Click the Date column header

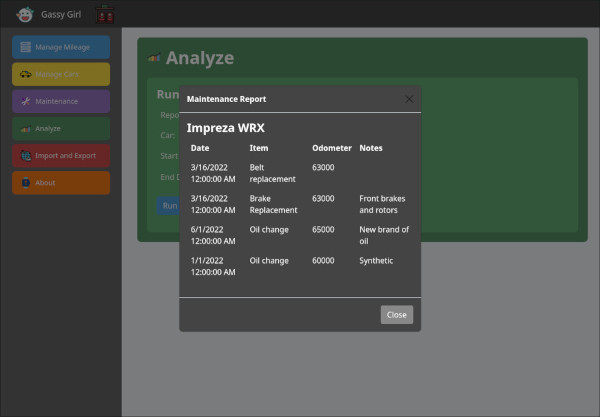(x=200, y=148)
